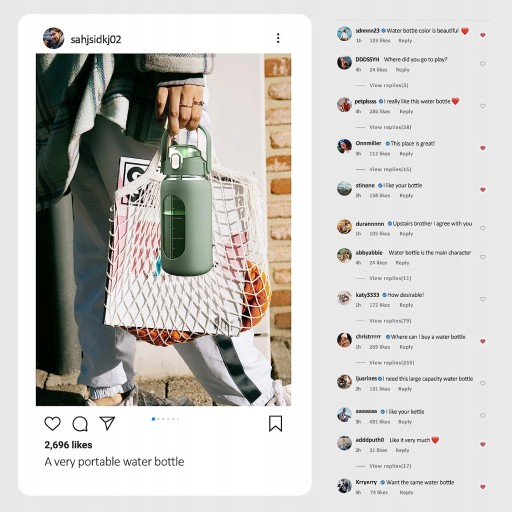View who liked via 2,696 likes
The height and width of the screenshot is (512, 512).
(x=68, y=445)
